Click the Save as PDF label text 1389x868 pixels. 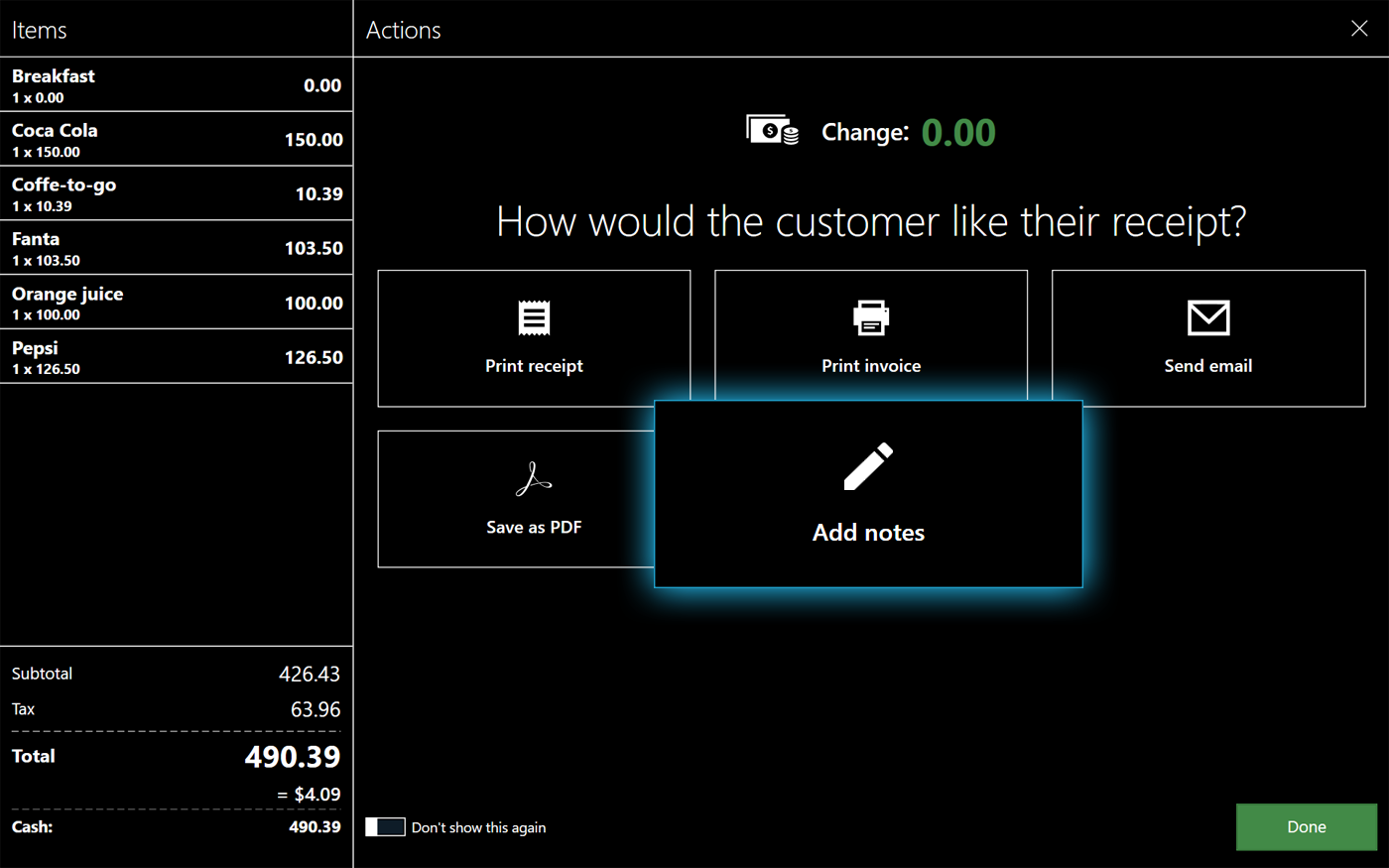tap(534, 528)
